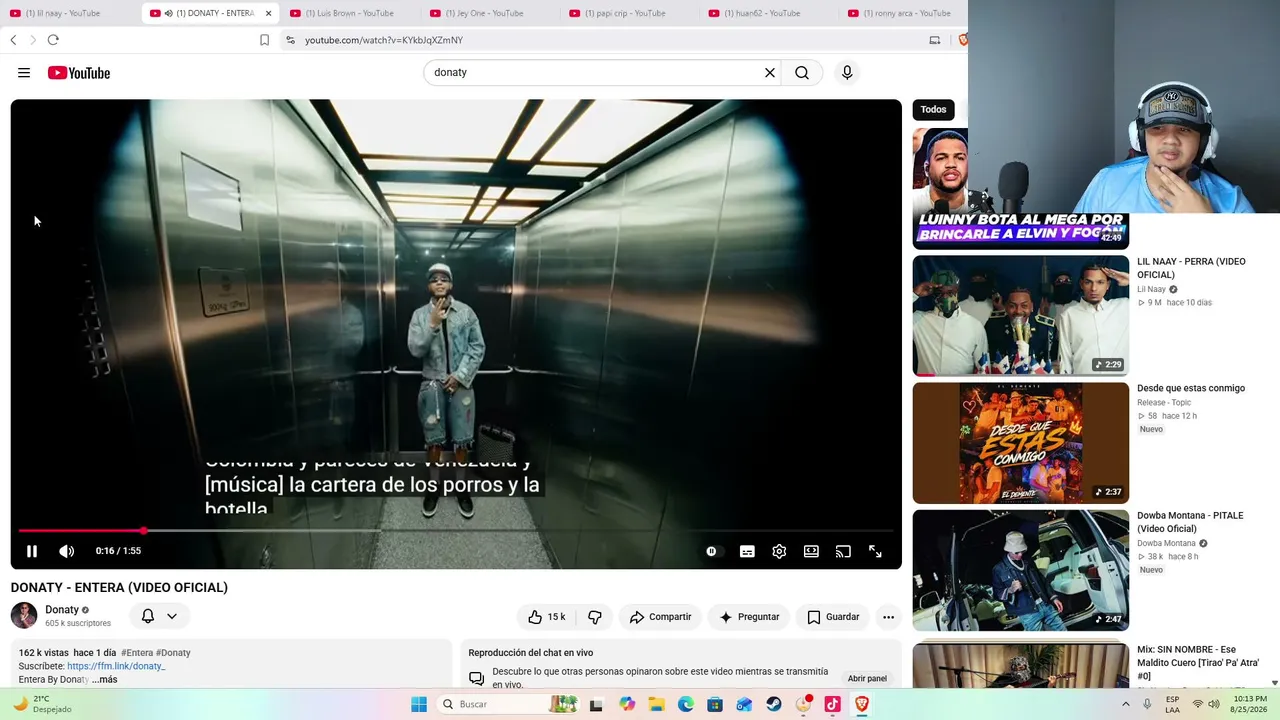Switch to the huan62 YouTube tab
The height and width of the screenshot is (720, 1280).
768,13
